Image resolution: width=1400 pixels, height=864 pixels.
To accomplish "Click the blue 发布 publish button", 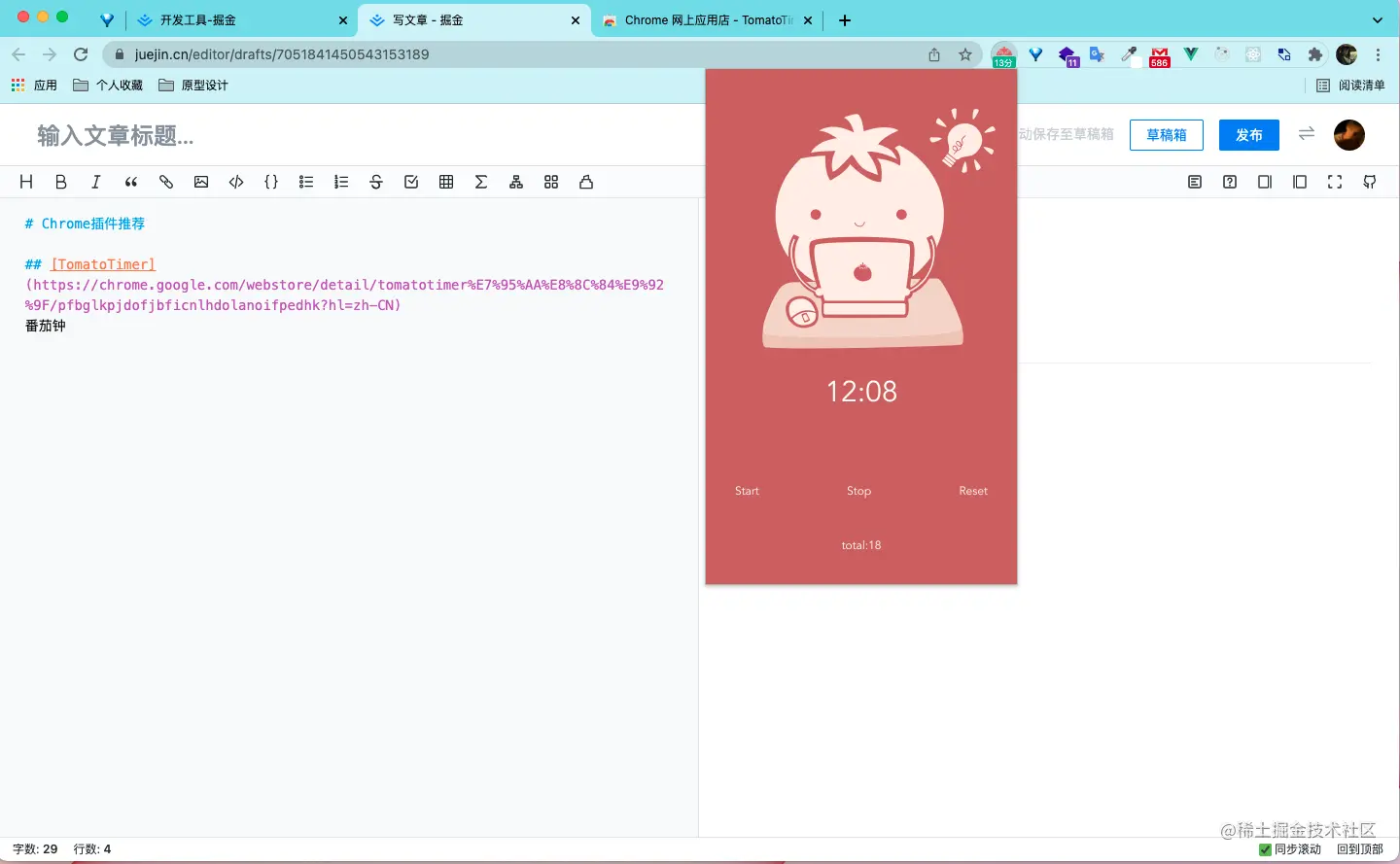I will (1249, 135).
